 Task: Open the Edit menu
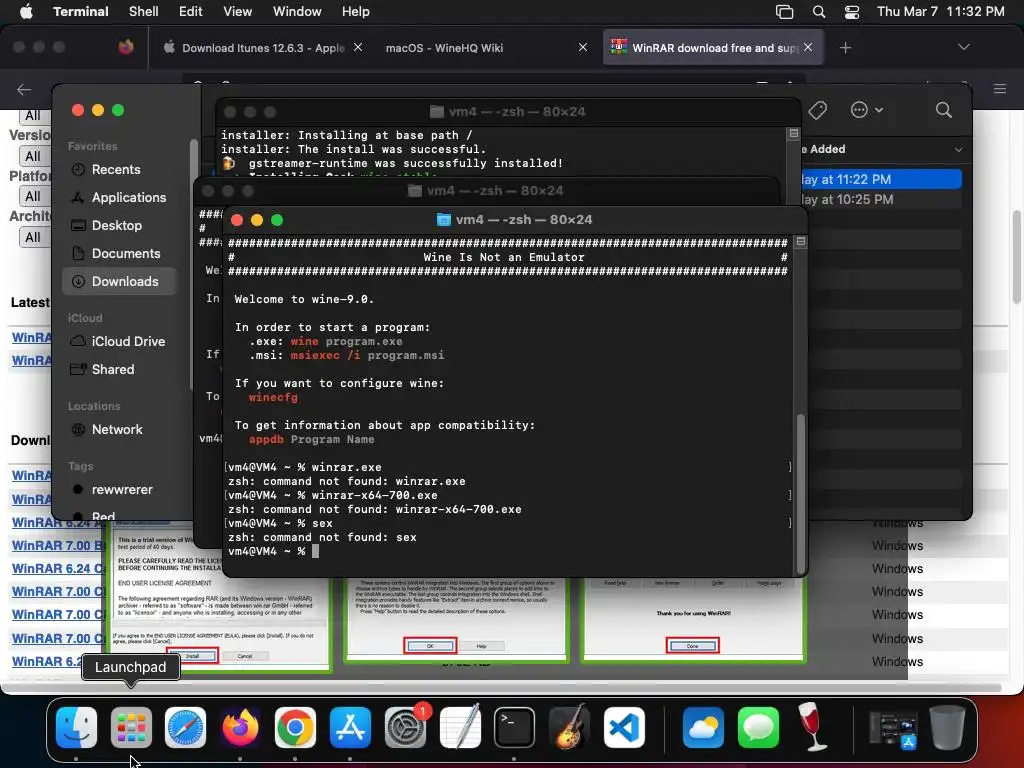point(191,12)
